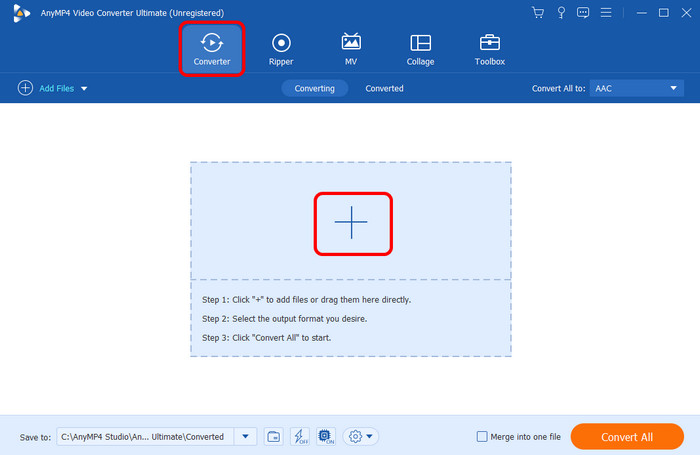
Task: Go to the Collage tab
Action: pos(420,49)
